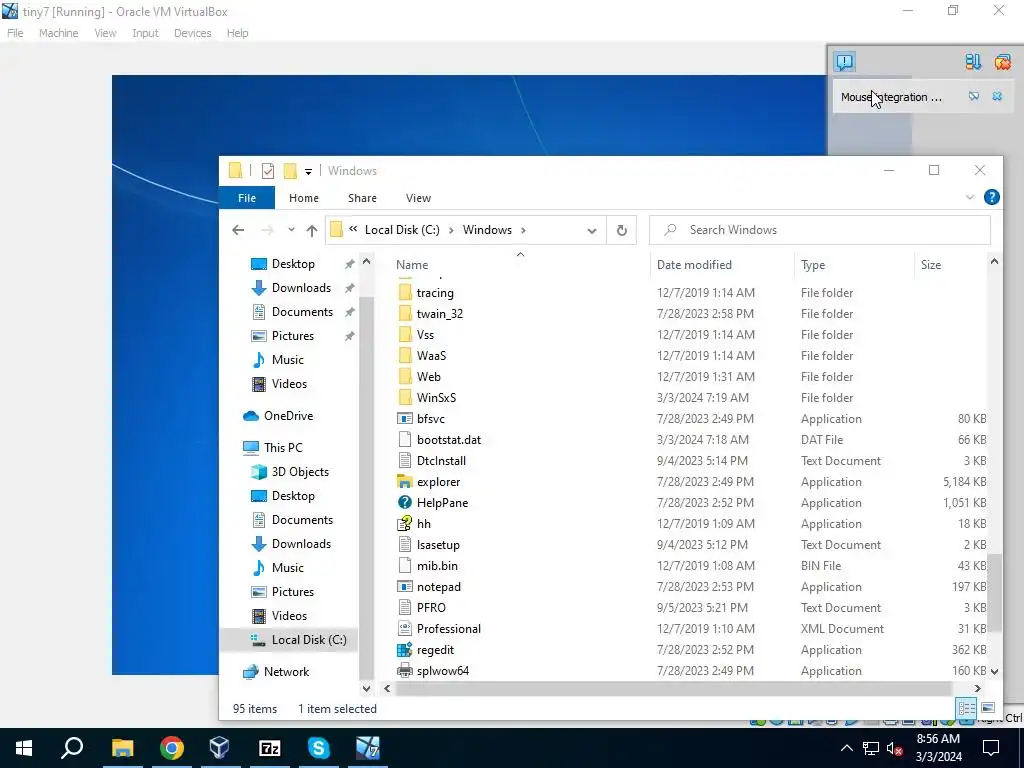Select the notepad application icon

[x=405, y=587]
